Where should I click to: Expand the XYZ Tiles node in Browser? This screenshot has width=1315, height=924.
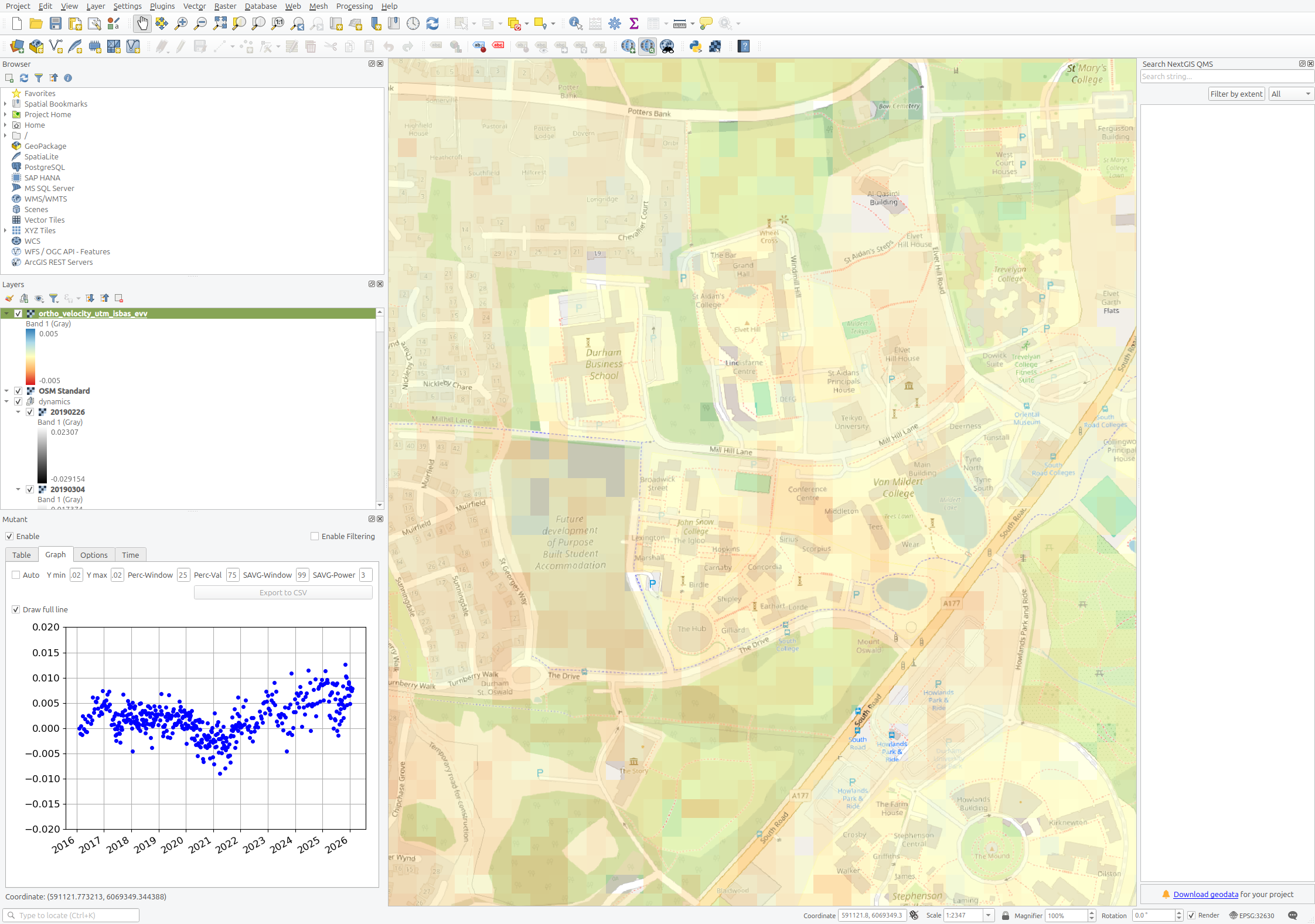coord(5,230)
